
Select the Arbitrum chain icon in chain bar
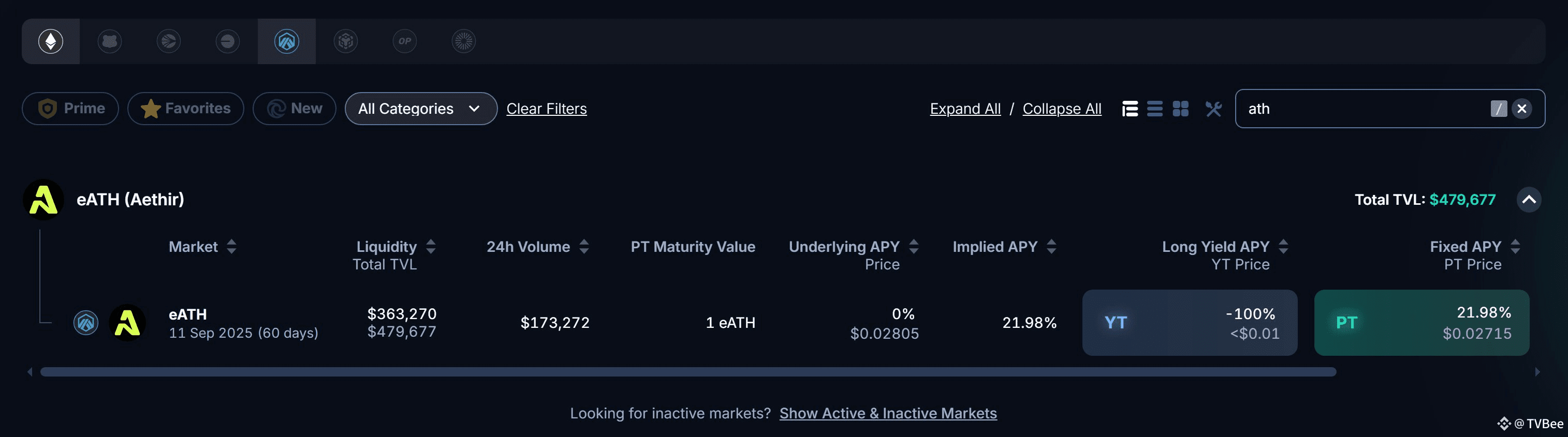click(x=287, y=41)
